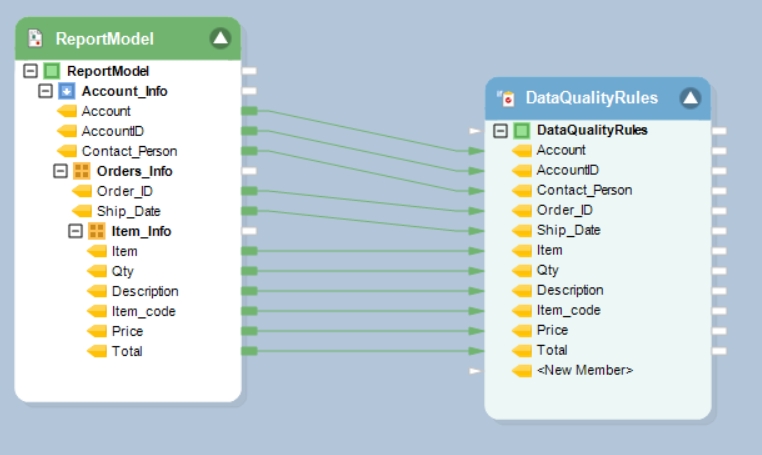Click the DataQualityRules header rules icon

pyautogui.click(x=506, y=98)
